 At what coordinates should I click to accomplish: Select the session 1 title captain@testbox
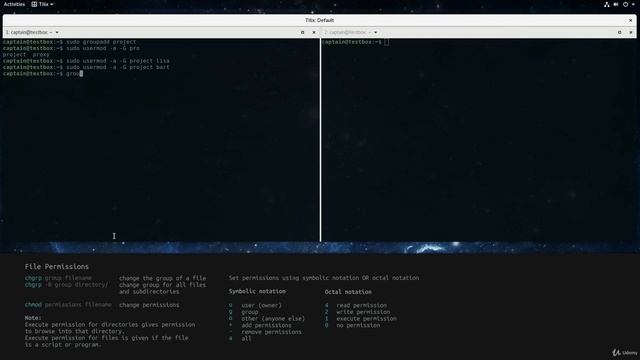point(29,32)
